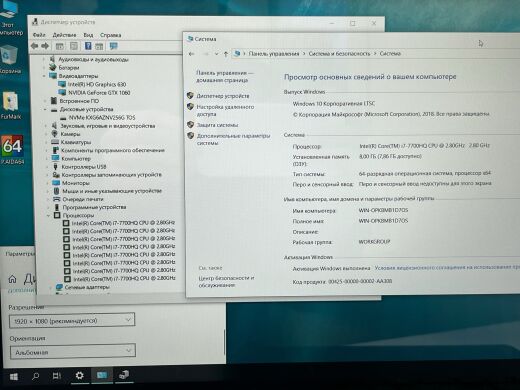520x390 pixels.
Task: Open the Recycle Bin desktop icon
Action: point(10,59)
